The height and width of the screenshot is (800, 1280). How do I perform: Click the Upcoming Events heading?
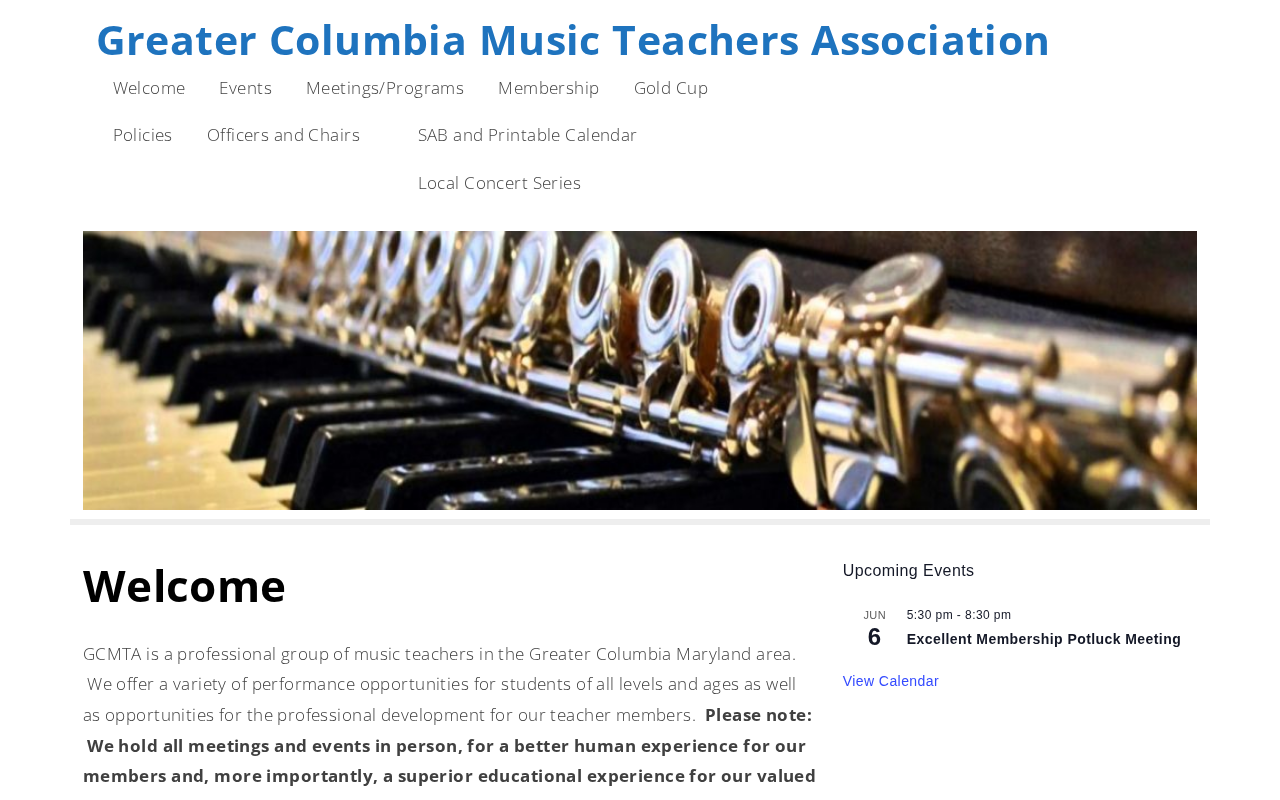(908, 571)
